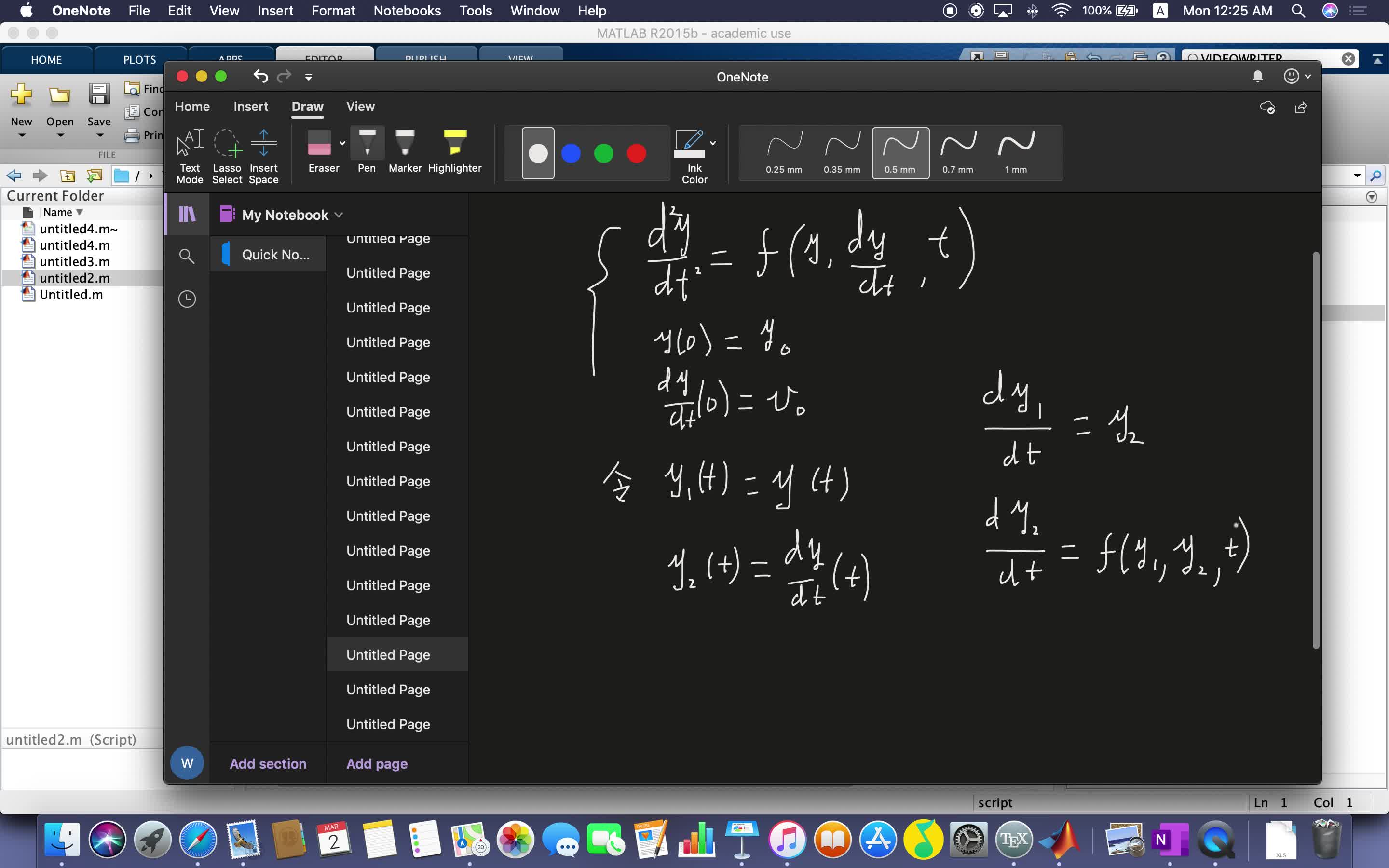Screen dimensions: 1389x868
Task: Click Add page button
Action: pyautogui.click(x=377, y=762)
